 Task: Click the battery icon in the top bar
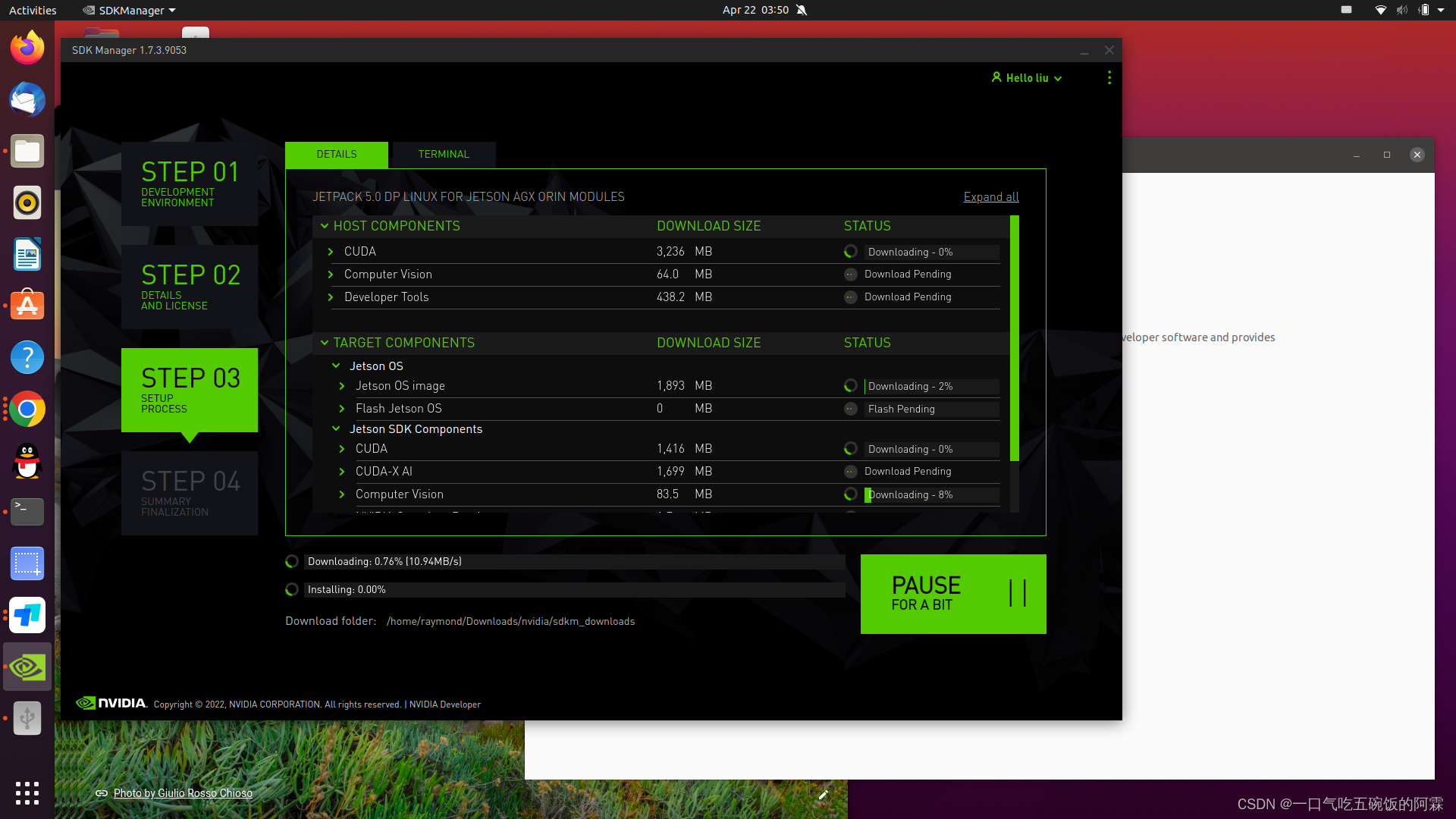tap(1423, 10)
